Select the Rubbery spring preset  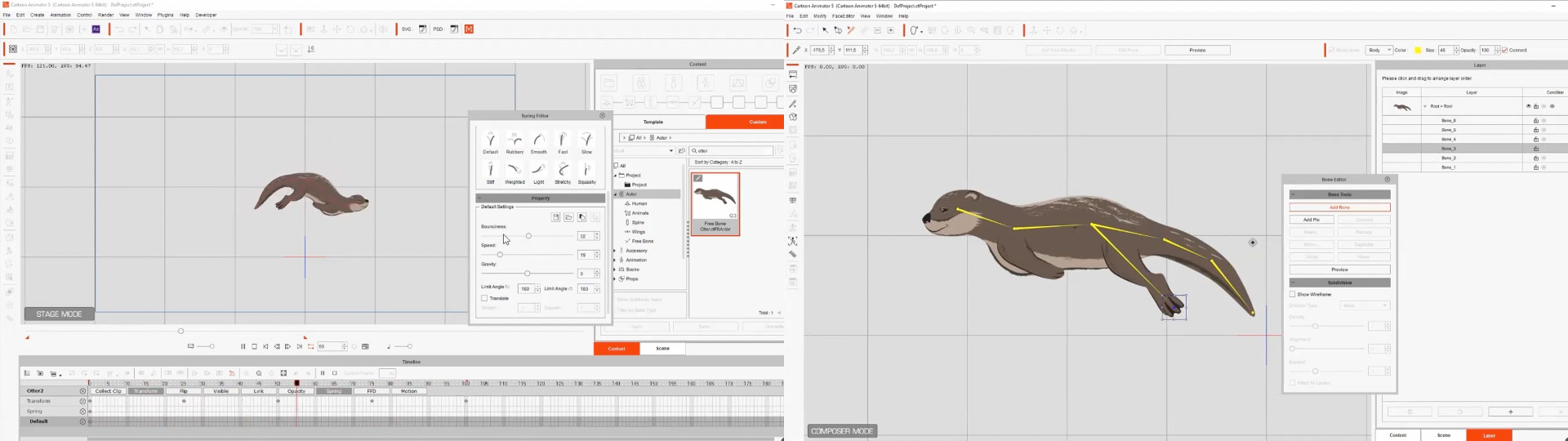click(x=514, y=142)
